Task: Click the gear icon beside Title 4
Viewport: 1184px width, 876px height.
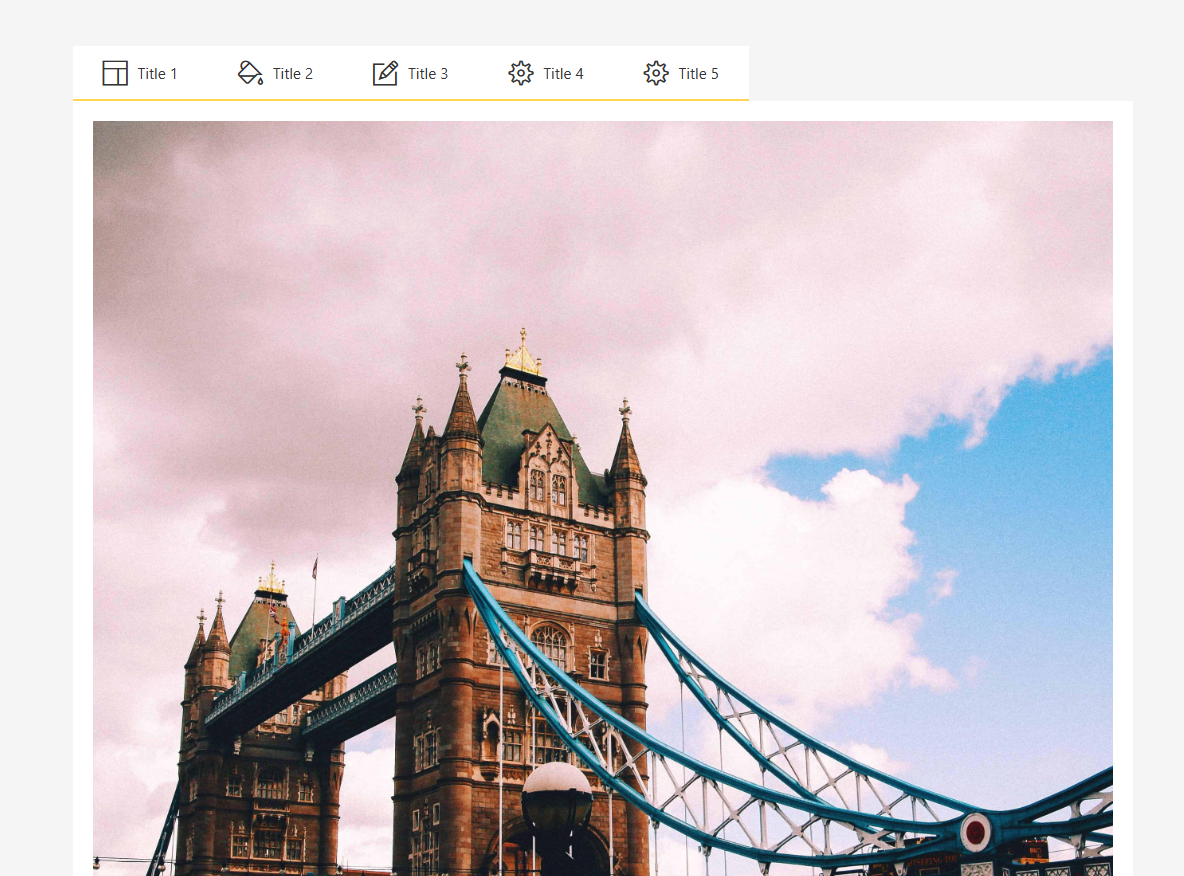Action: point(521,73)
